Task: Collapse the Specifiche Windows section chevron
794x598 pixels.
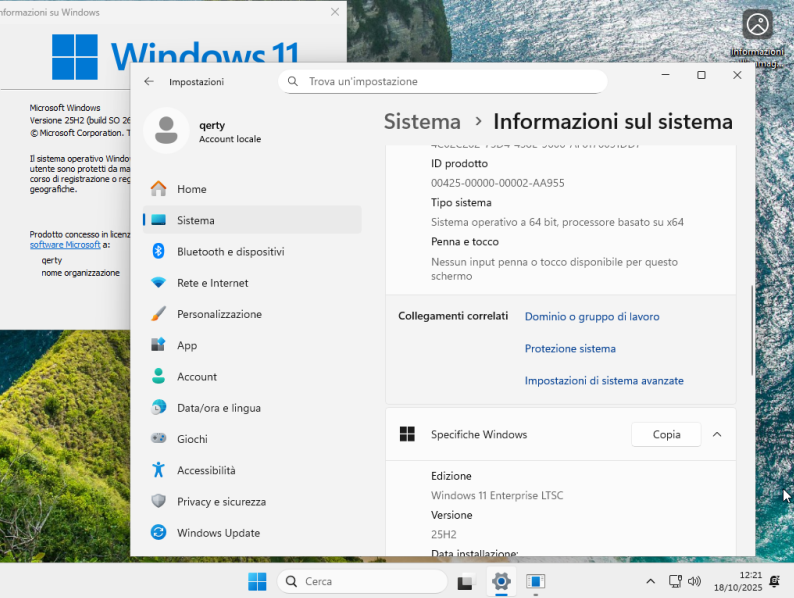Action: click(x=717, y=434)
